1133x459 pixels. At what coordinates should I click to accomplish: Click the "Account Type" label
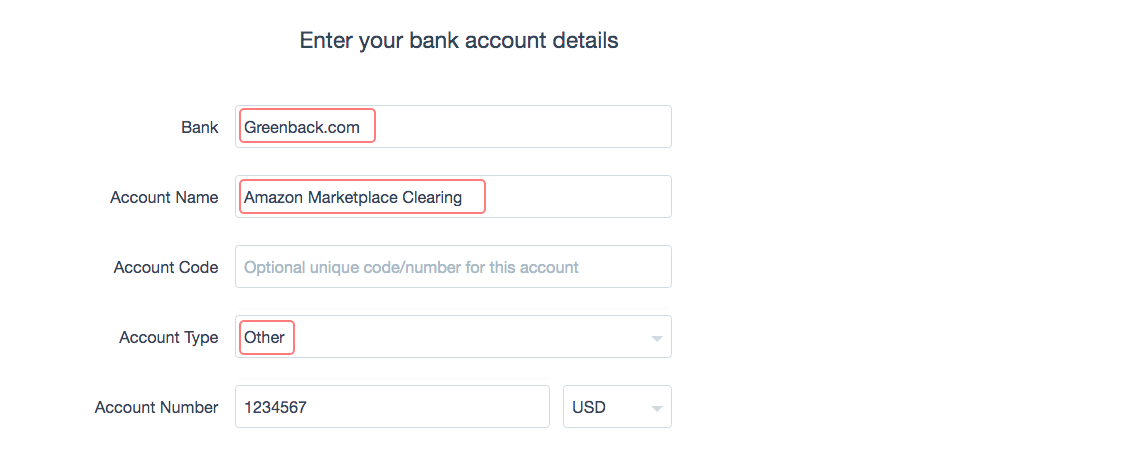tap(168, 337)
